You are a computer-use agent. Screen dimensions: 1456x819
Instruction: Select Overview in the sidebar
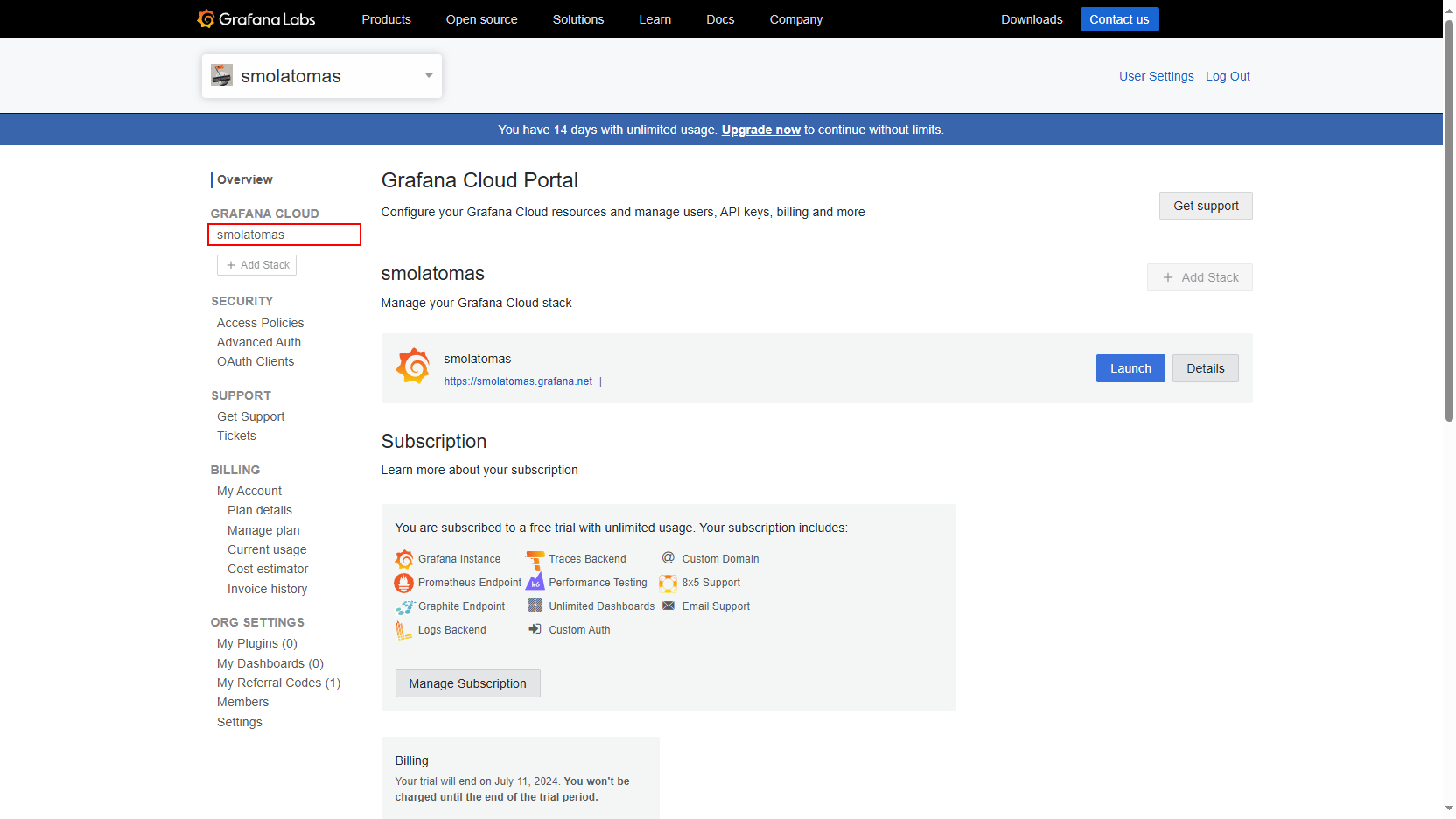[244, 179]
